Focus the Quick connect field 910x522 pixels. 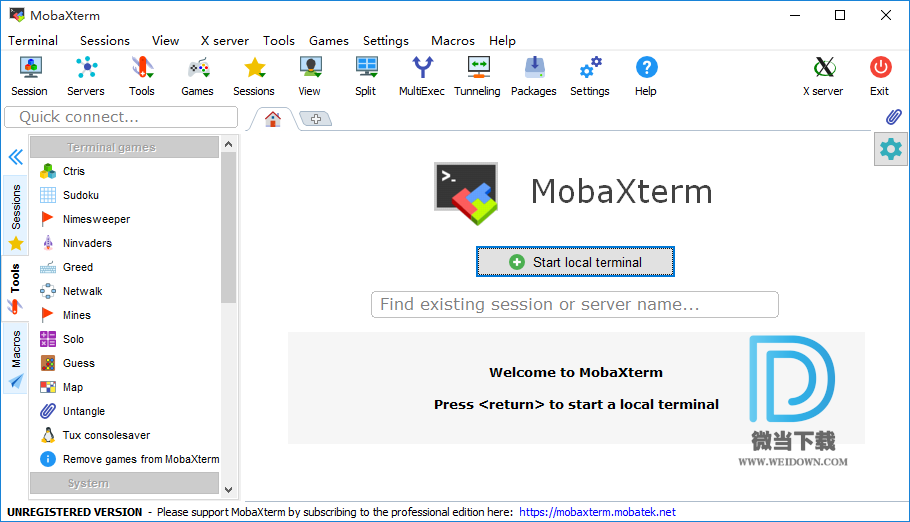click(x=121, y=117)
